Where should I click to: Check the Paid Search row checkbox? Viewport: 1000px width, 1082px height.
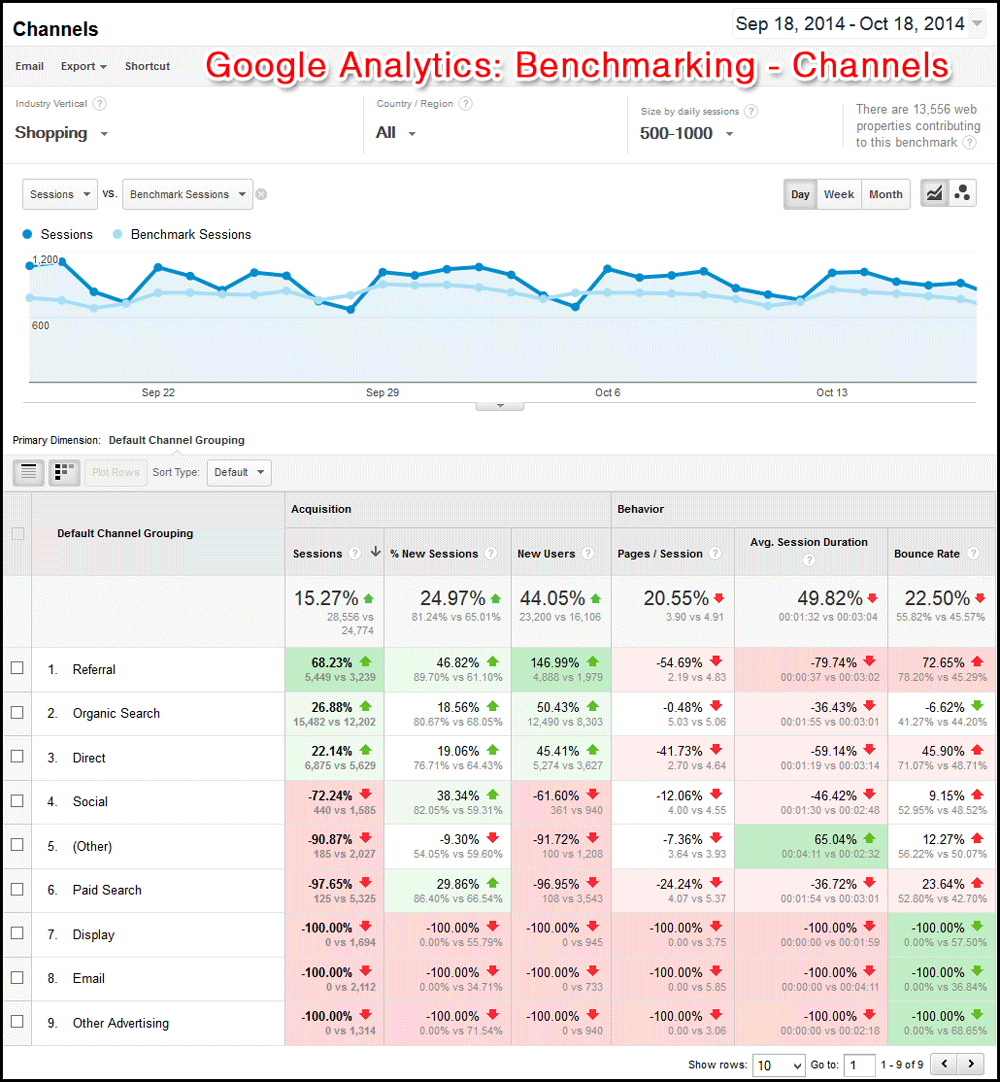17,889
